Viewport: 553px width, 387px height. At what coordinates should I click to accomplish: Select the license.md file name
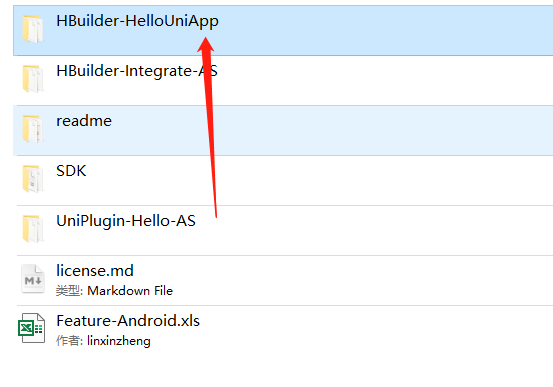coord(95,271)
